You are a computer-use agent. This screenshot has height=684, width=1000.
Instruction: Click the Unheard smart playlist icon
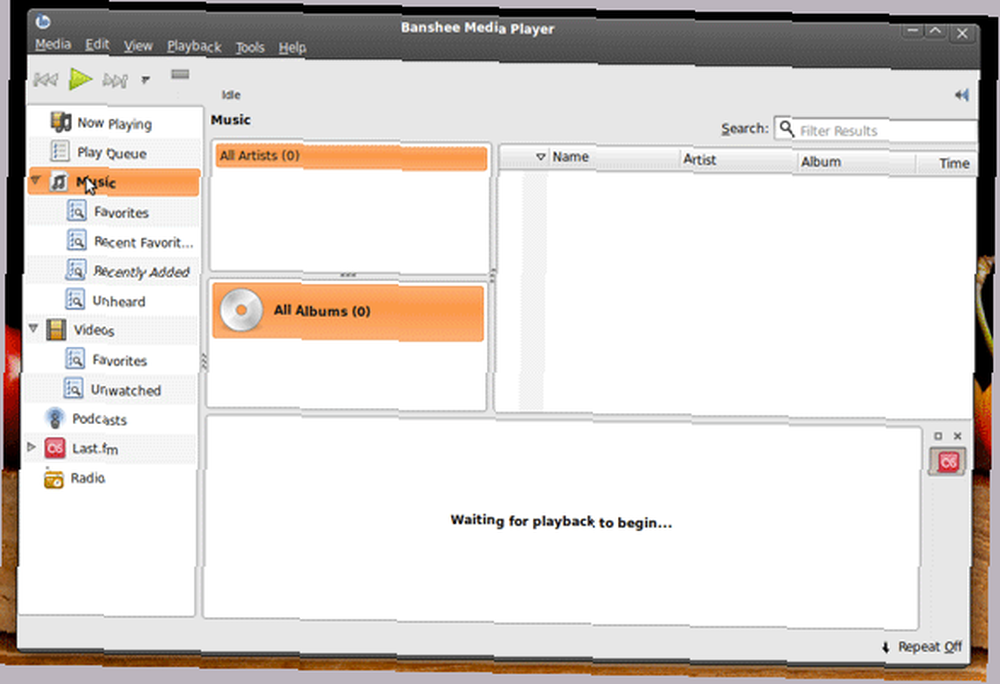pos(75,299)
